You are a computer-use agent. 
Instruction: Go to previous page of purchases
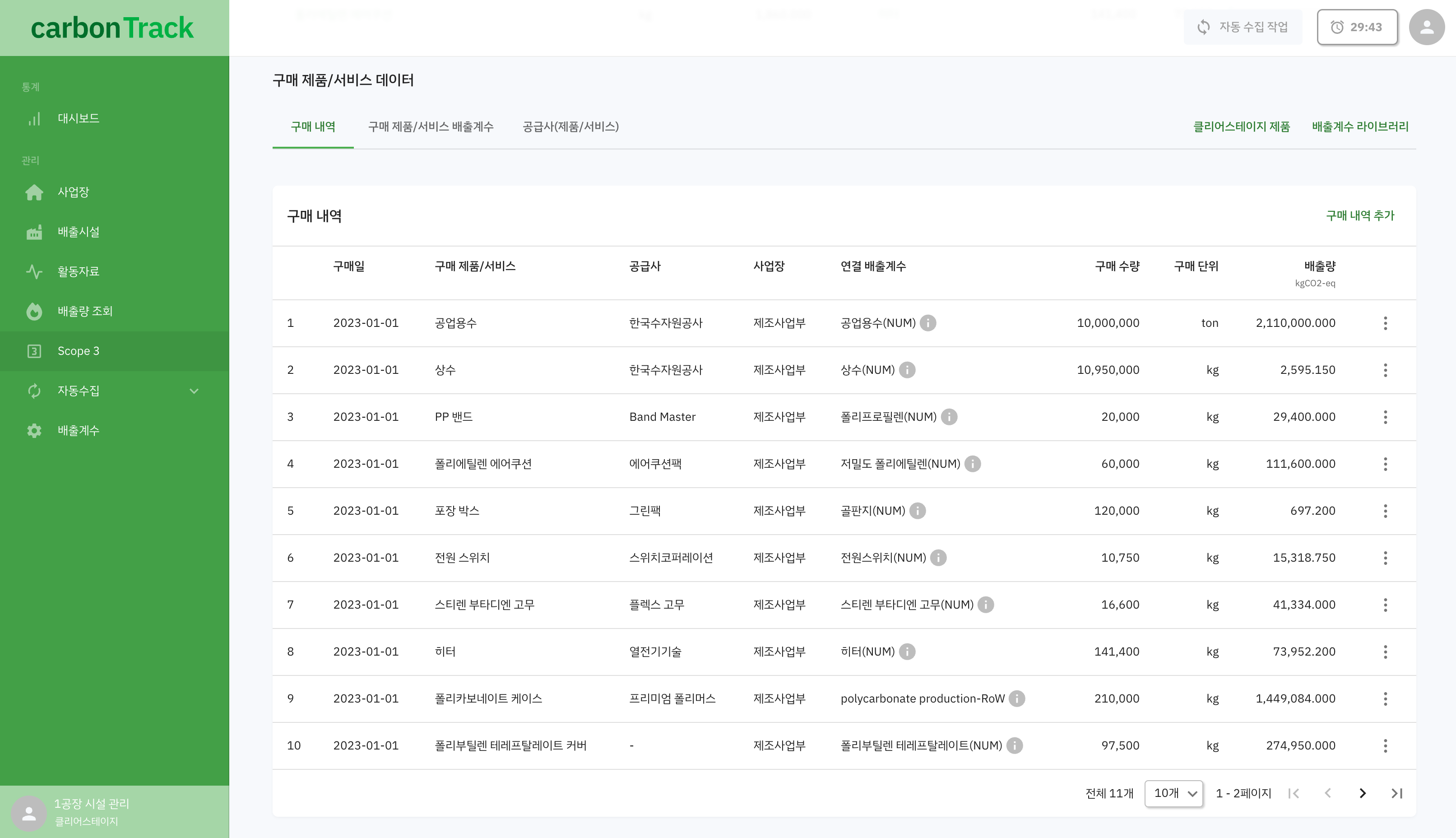1328,794
